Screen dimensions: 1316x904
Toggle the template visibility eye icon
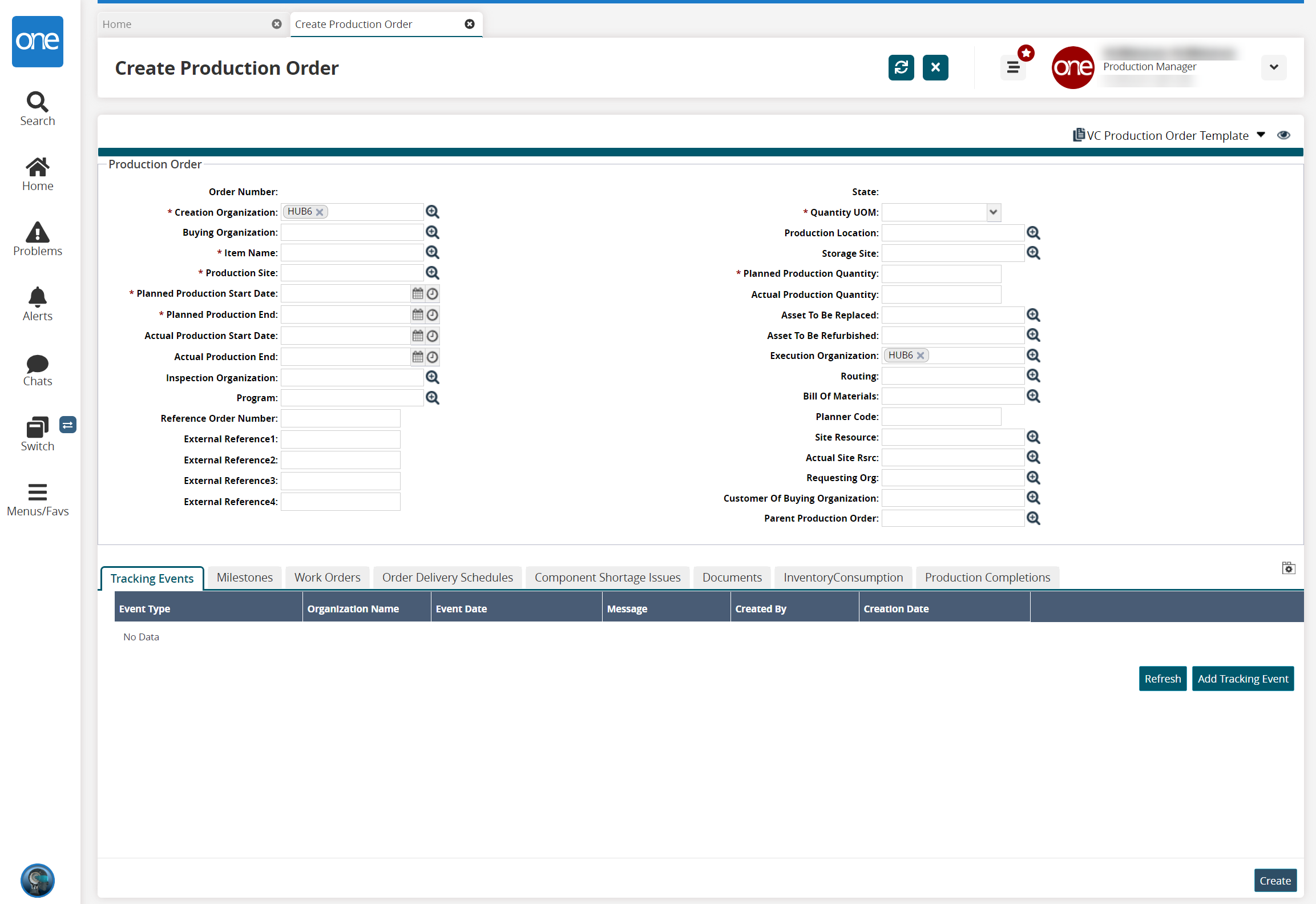click(x=1283, y=135)
